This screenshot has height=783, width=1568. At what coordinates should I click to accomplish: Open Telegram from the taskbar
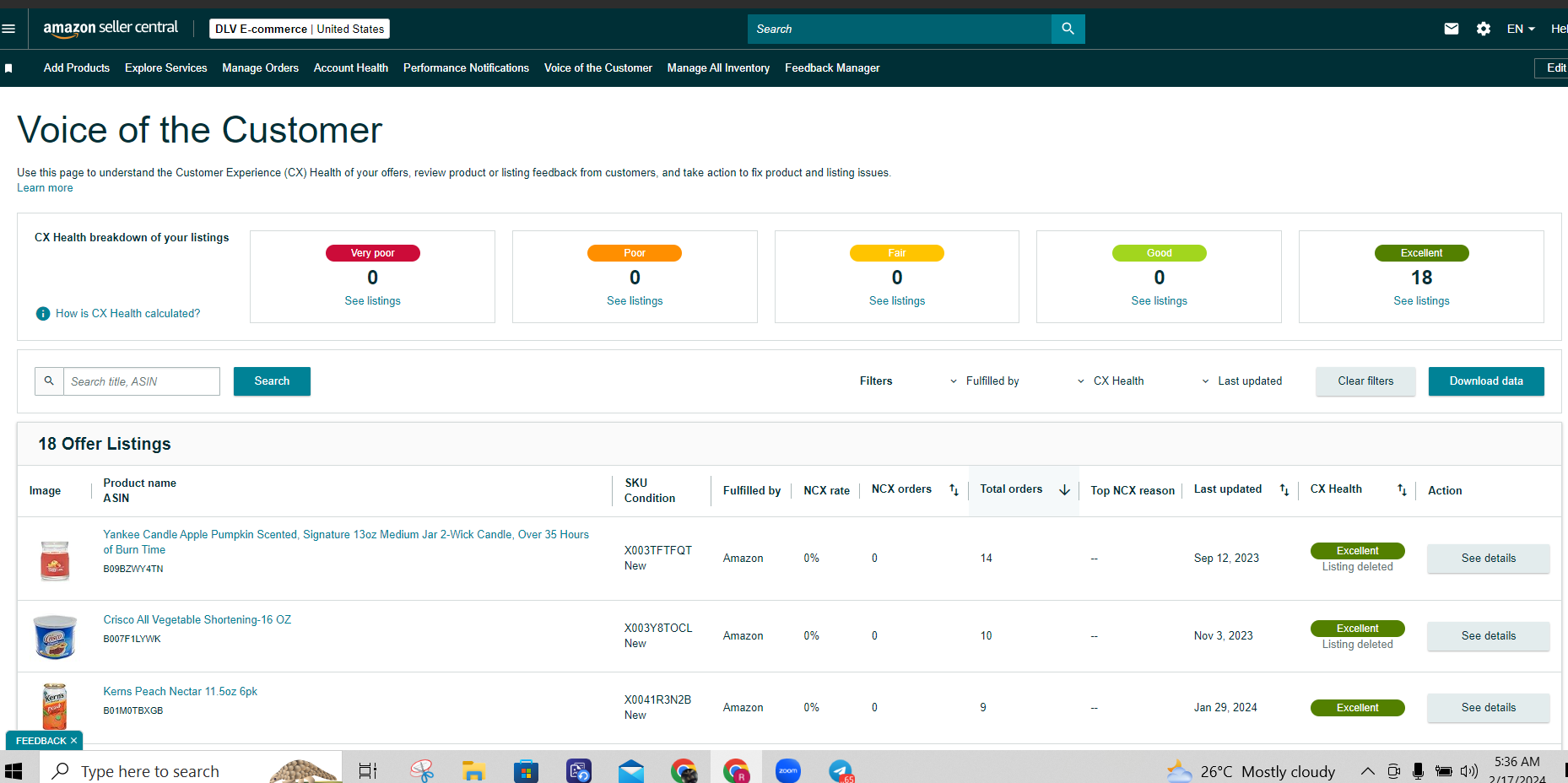click(841, 771)
